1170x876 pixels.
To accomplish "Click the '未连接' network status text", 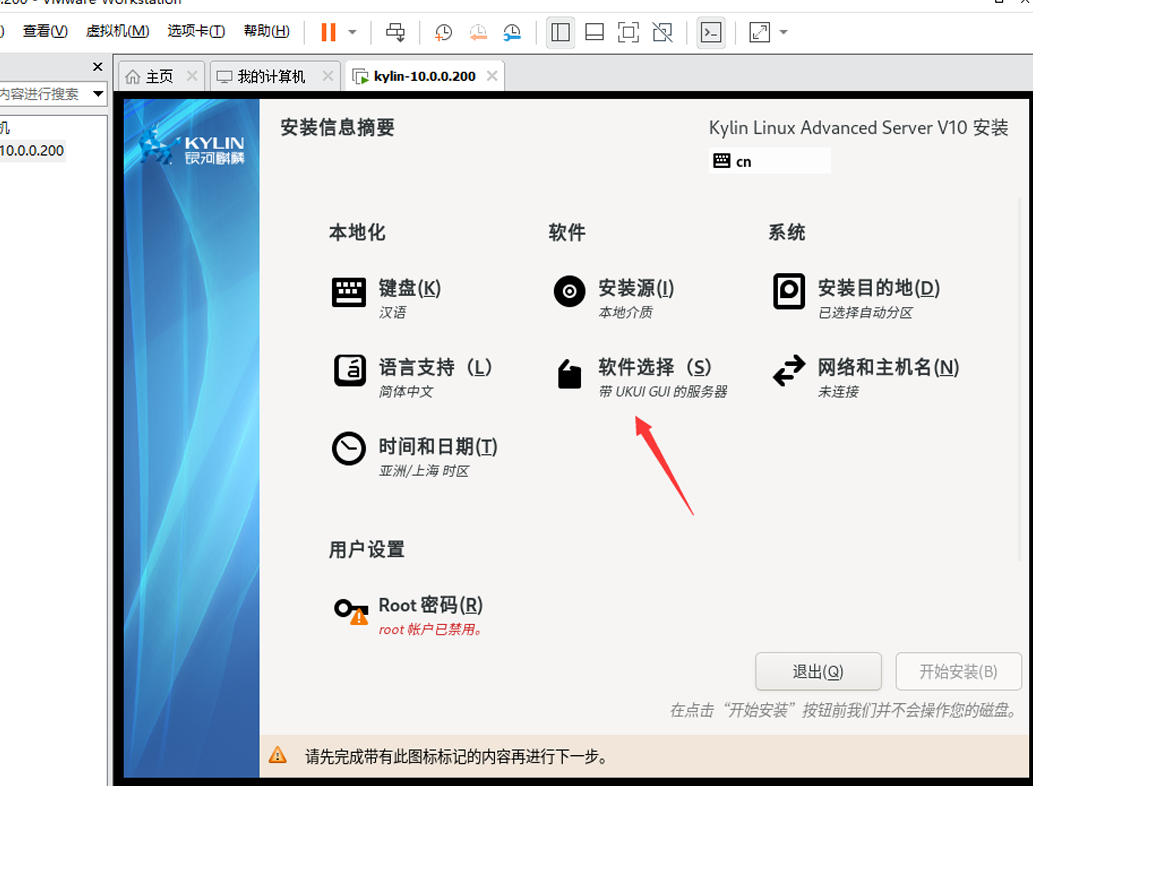I will click(x=838, y=392).
